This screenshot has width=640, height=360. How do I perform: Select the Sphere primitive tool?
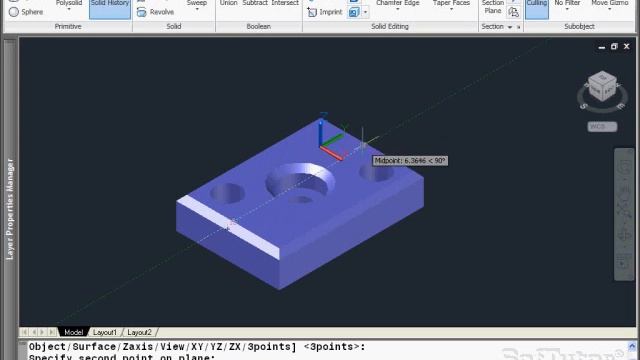click(26, 12)
